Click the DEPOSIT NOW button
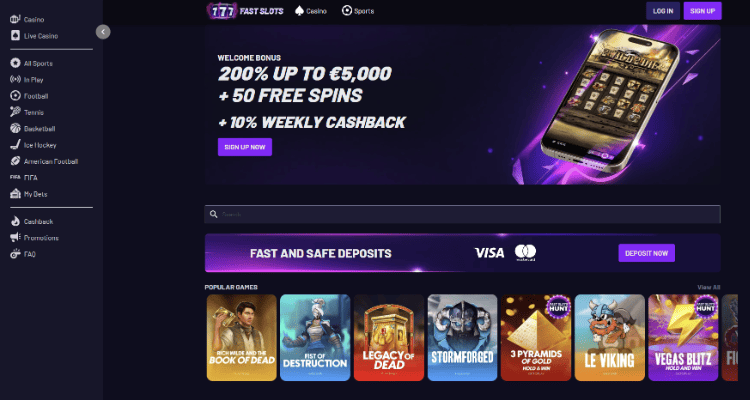Image resolution: width=750 pixels, height=400 pixels. click(x=646, y=253)
